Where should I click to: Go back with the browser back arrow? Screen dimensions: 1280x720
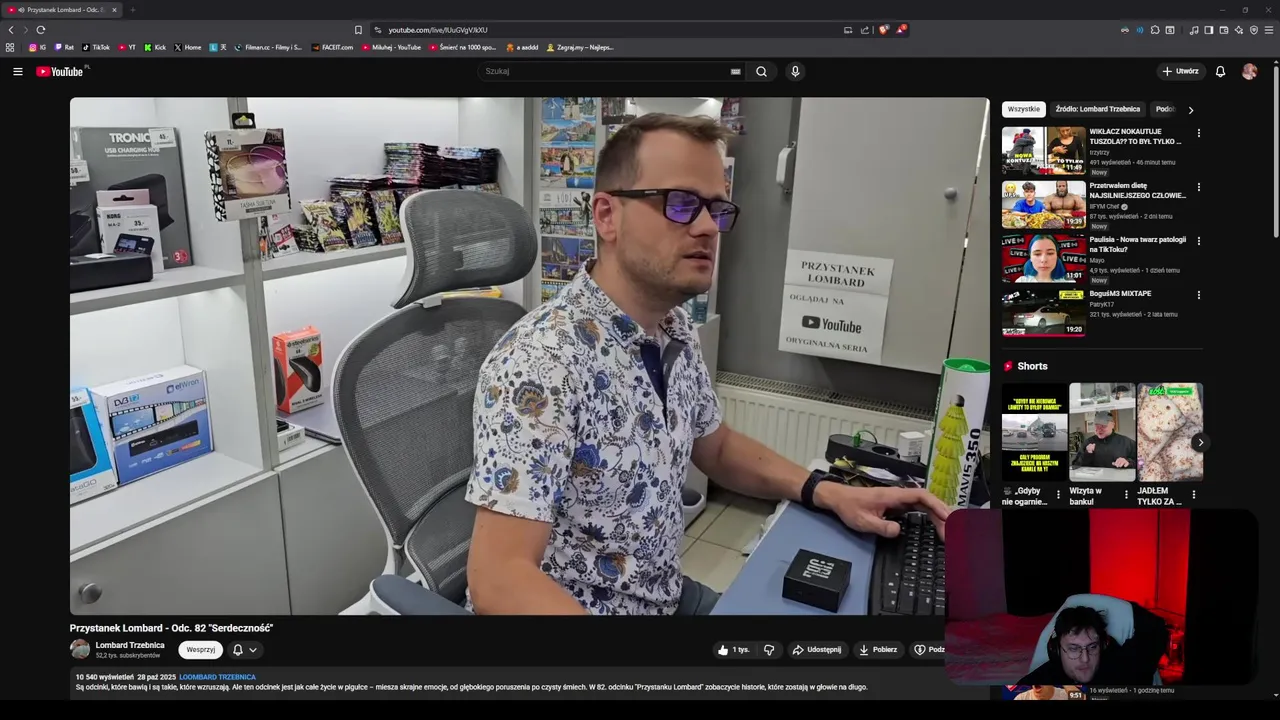[x=11, y=30]
